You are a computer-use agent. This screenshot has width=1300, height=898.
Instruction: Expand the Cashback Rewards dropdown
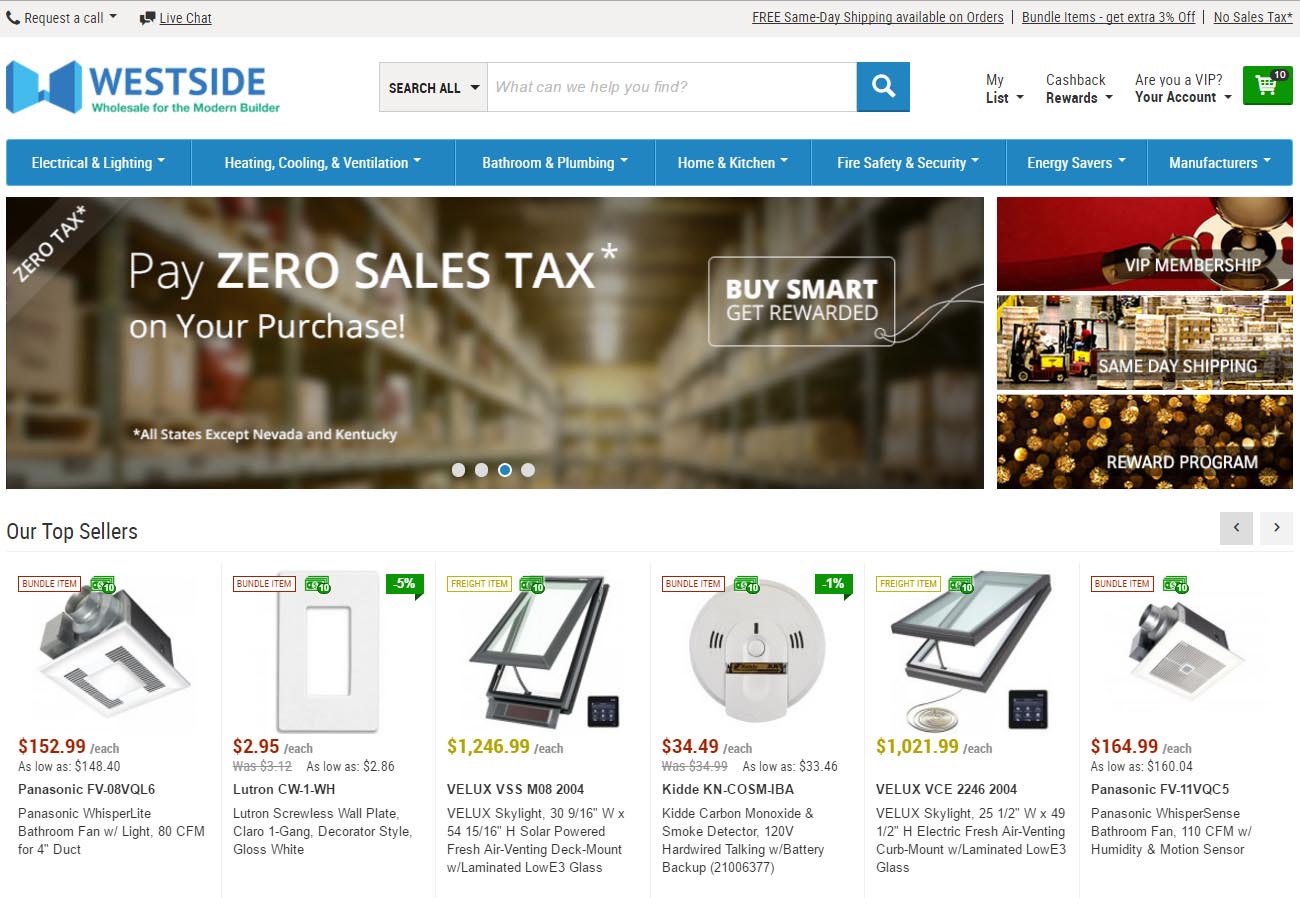[x=1078, y=98]
